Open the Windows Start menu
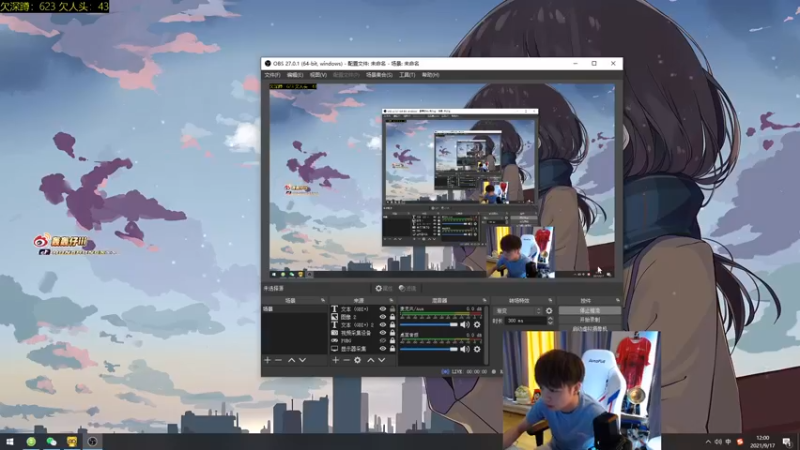The height and width of the screenshot is (450, 800). click(x=10, y=442)
